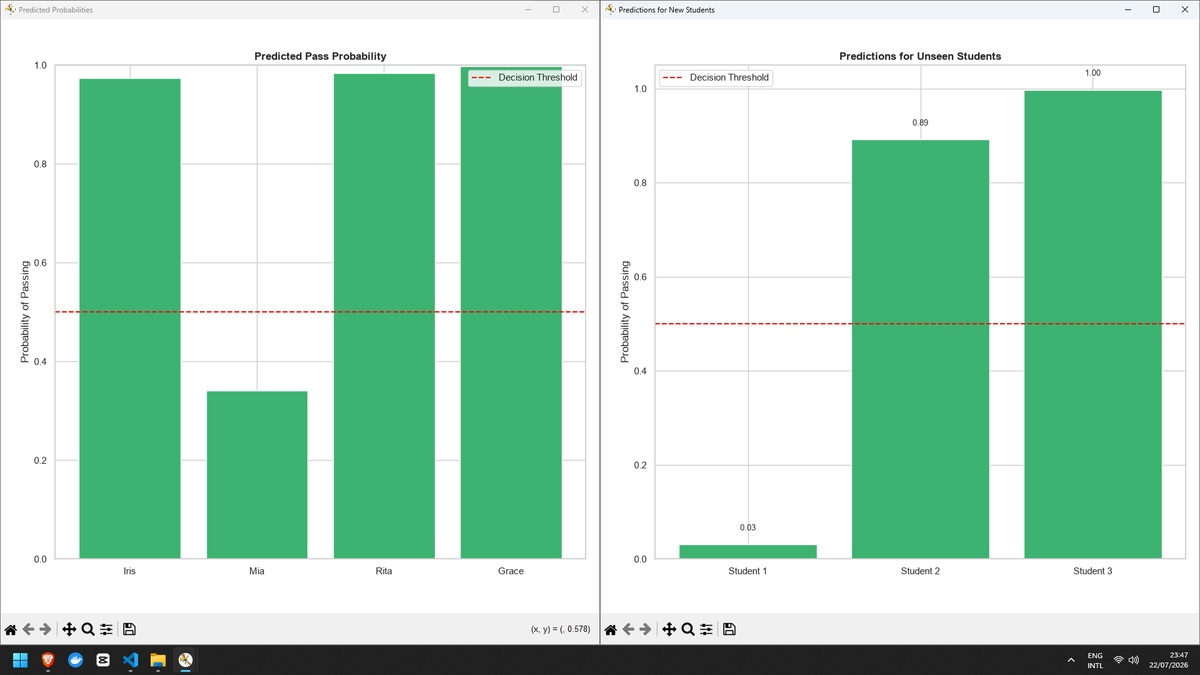Click the 'Predicted Pass Probability' chart title
Viewport: 1200px width, 675px height.
(x=320, y=56)
